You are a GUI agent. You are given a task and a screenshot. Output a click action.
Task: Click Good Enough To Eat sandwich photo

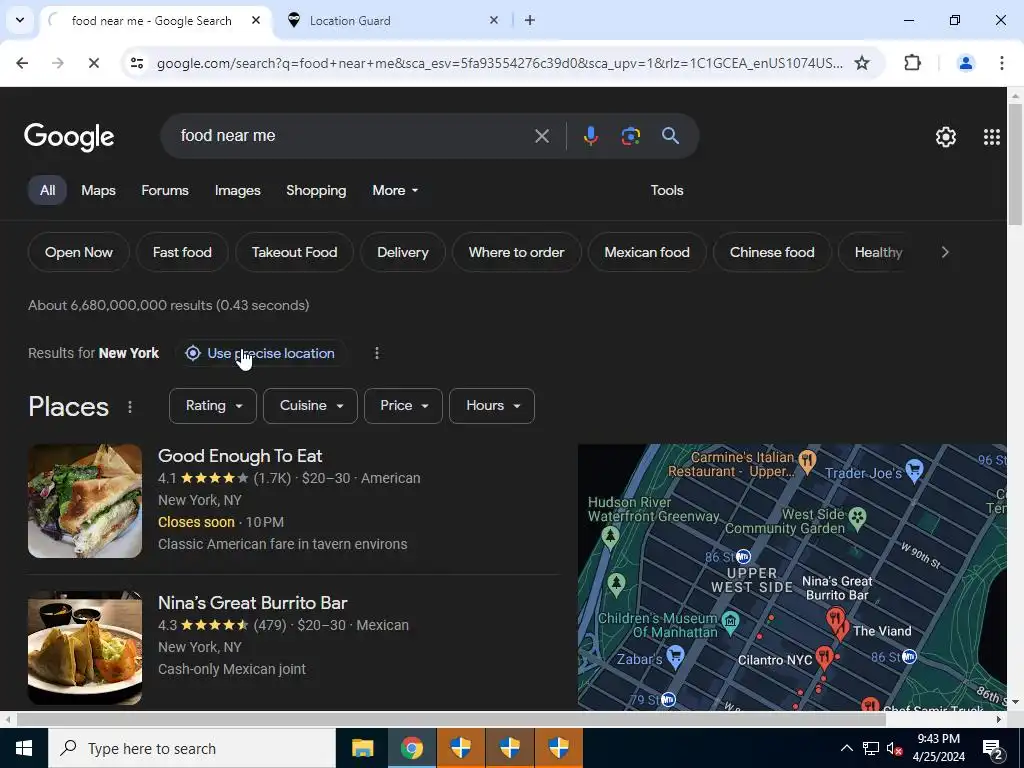(85, 501)
